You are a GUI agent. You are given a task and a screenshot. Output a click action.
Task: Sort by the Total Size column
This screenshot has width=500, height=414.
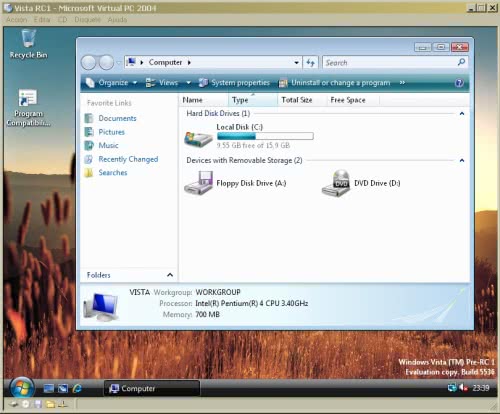point(302,100)
